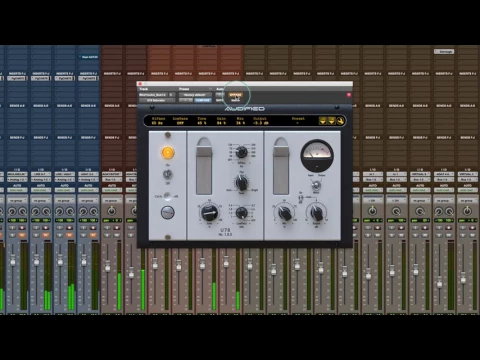480x360 pixels.
Task: Click the Mix knob
Action: pos(285,213)
